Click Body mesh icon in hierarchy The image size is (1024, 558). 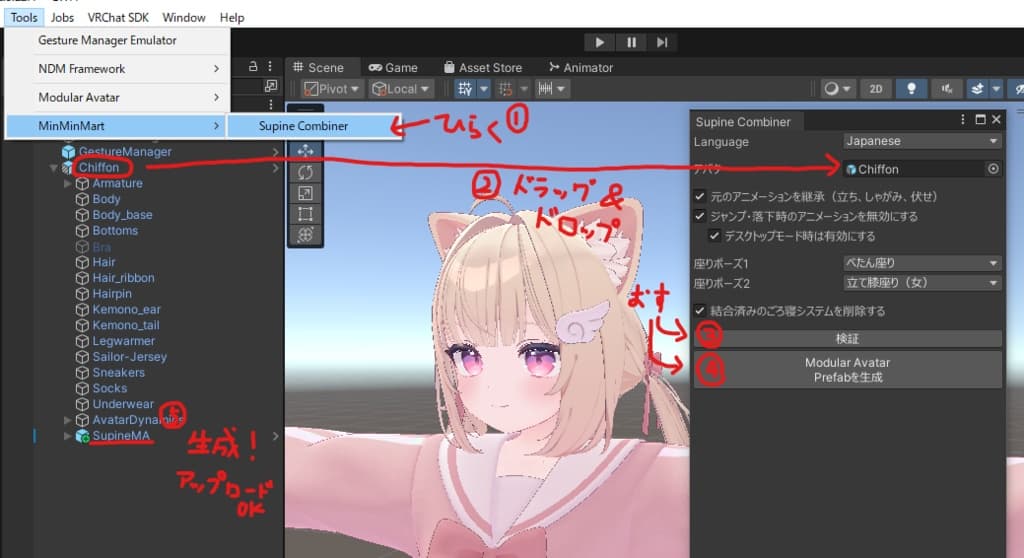point(82,199)
